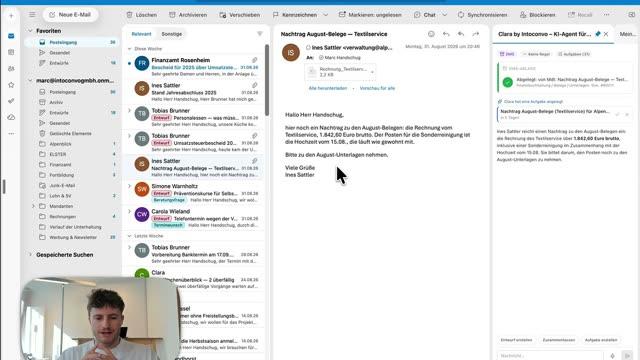Image resolution: width=640 pixels, height=360 pixels.
Task: Open the People contacts view
Action: pos(11,69)
